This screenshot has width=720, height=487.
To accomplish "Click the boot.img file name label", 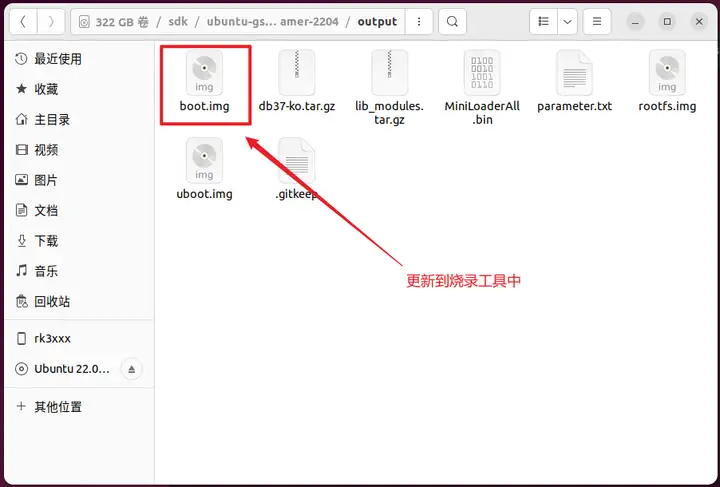I will tap(204, 106).
